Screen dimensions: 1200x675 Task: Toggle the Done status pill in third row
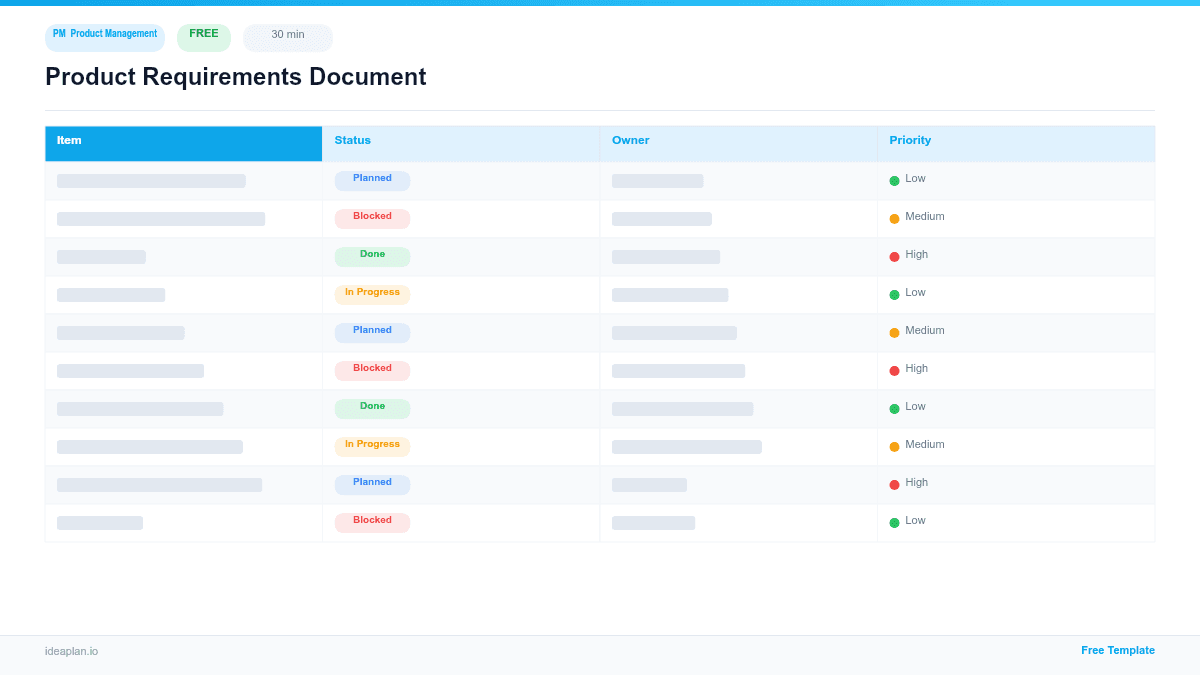pyautogui.click(x=372, y=255)
